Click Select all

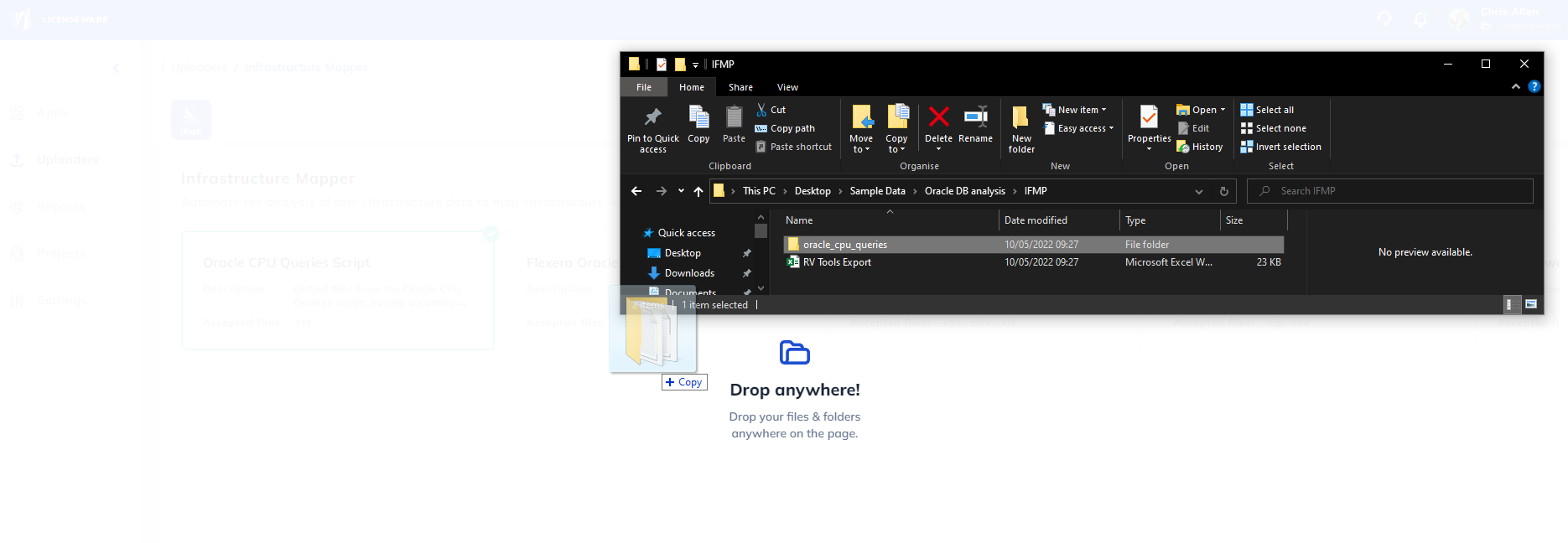pyautogui.click(x=1267, y=110)
